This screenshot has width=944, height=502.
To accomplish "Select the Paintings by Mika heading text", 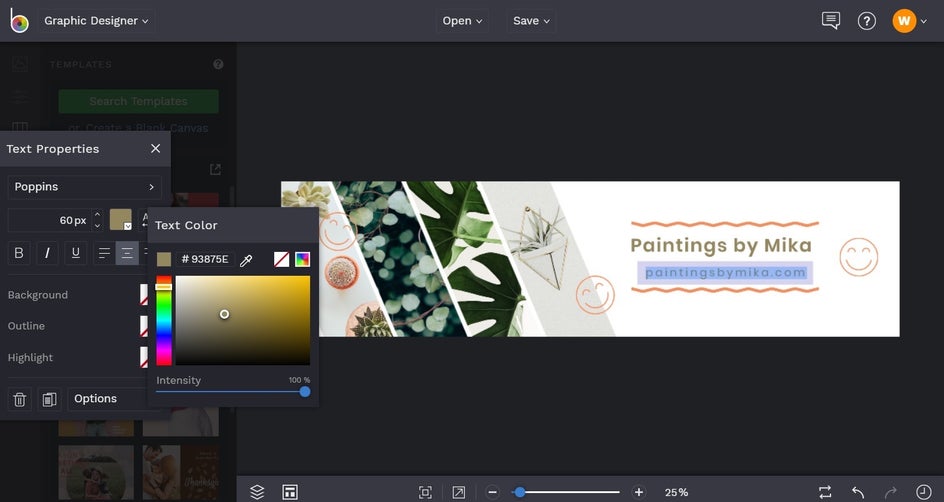I will point(721,246).
